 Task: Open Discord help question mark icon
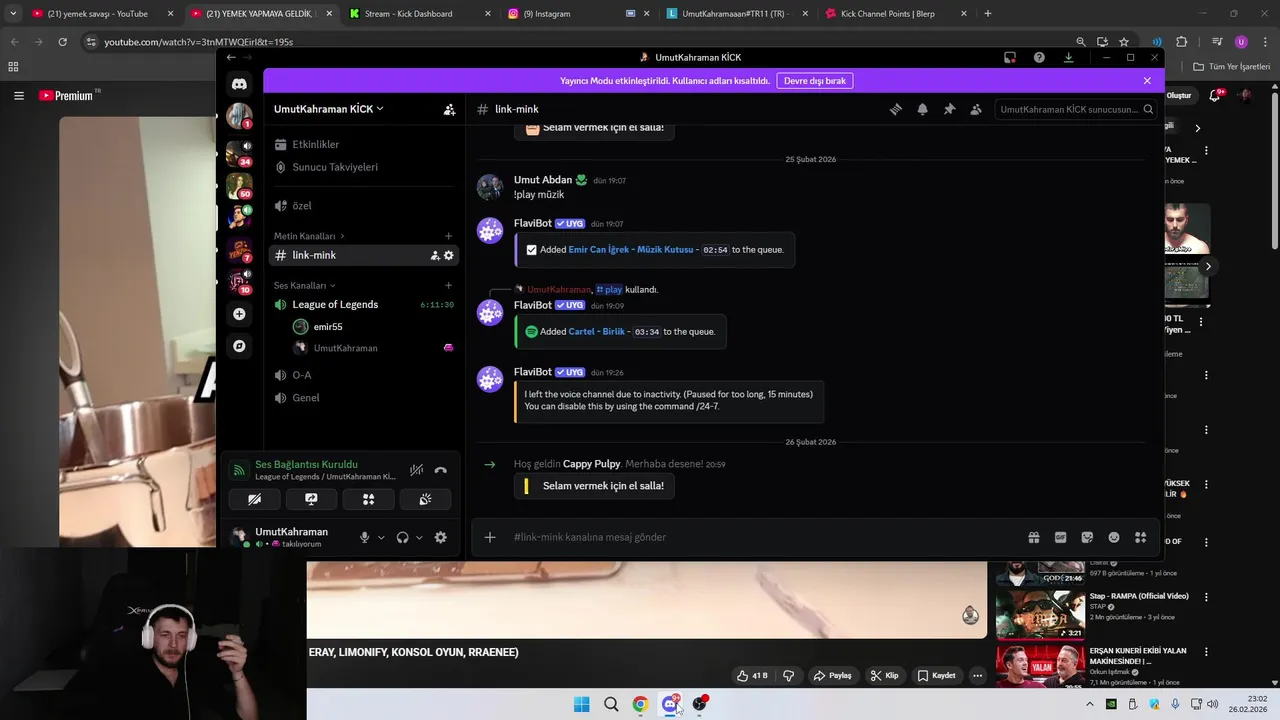pos(1039,57)
